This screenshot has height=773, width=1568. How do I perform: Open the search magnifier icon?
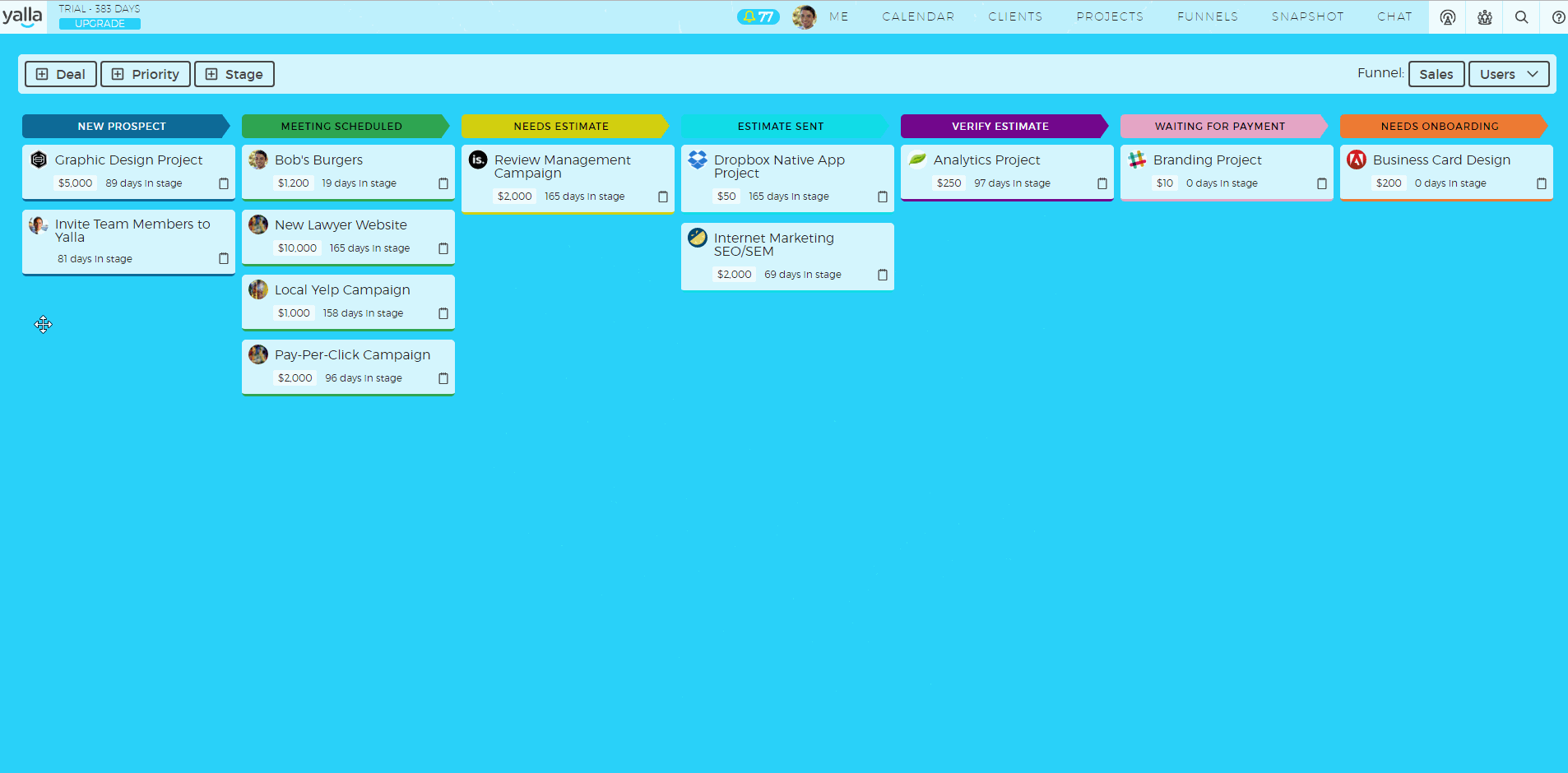click(1521, 17)
